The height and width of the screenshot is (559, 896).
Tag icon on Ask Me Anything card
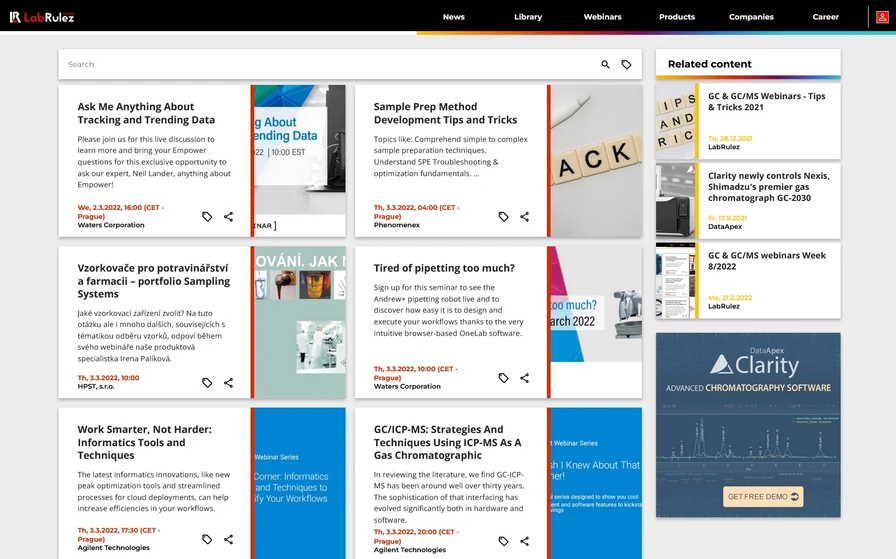click(x=207, y=217)
